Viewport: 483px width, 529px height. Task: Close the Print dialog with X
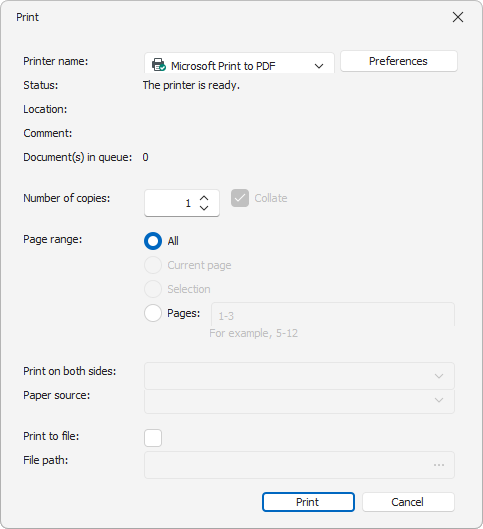(x=458, y=17)
